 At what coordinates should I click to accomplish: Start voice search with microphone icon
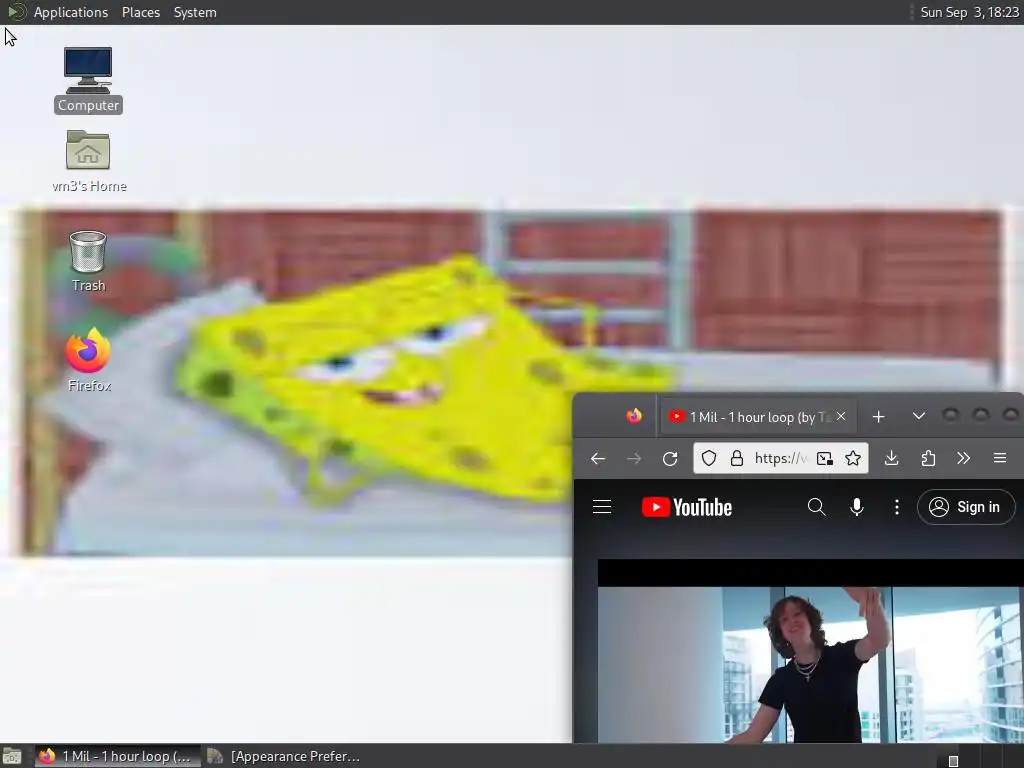857,507
